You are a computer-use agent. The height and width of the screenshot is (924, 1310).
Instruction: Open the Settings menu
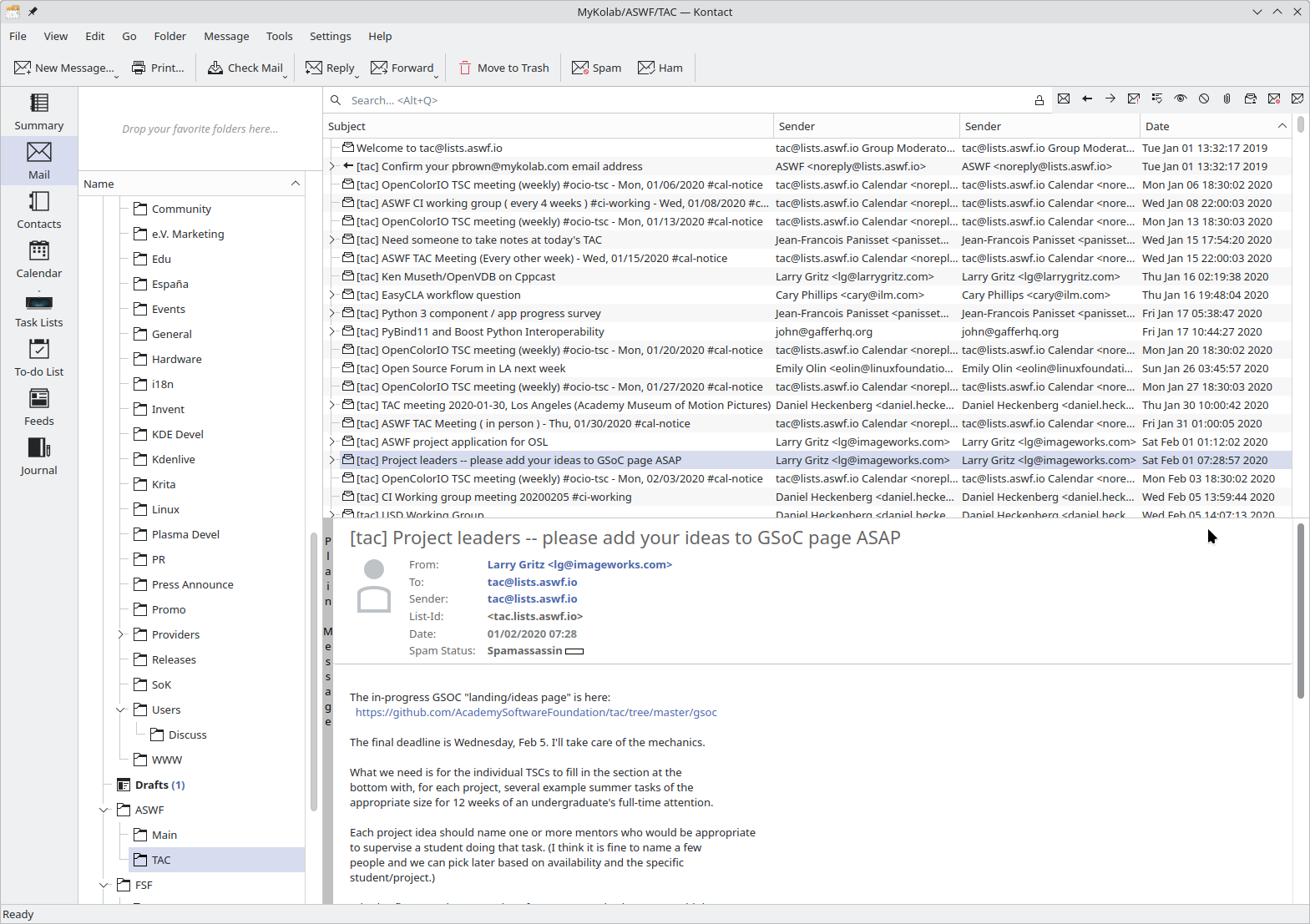click(330, 36)
